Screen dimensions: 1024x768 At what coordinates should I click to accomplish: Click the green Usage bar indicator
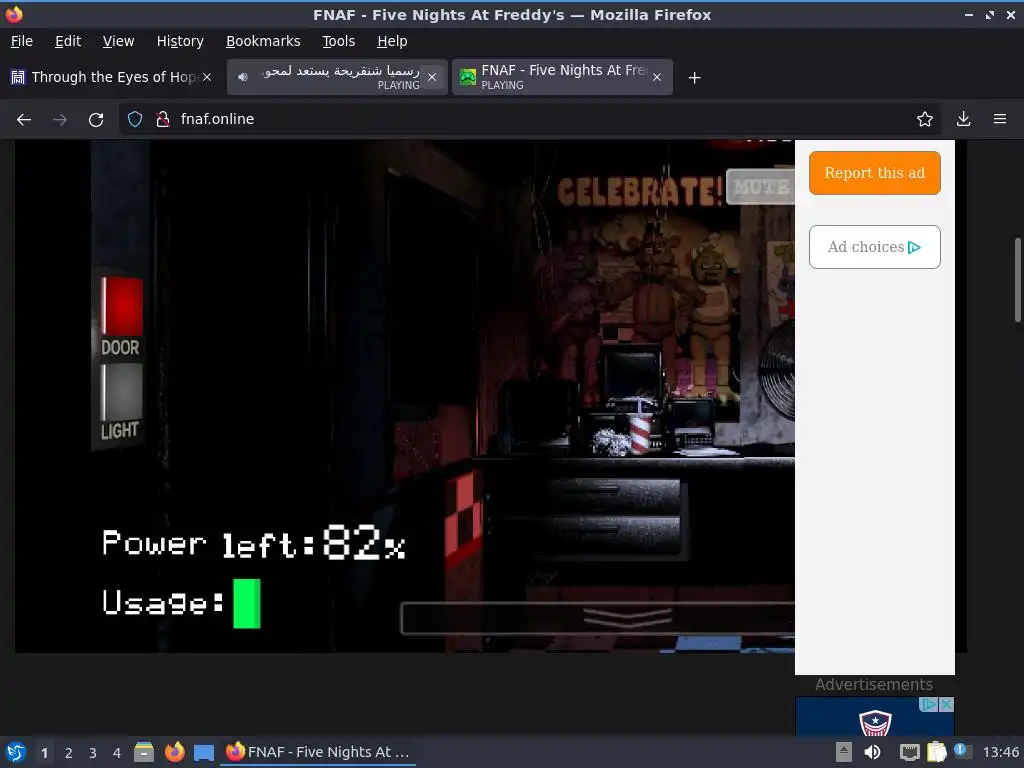[x=247, y=603]
